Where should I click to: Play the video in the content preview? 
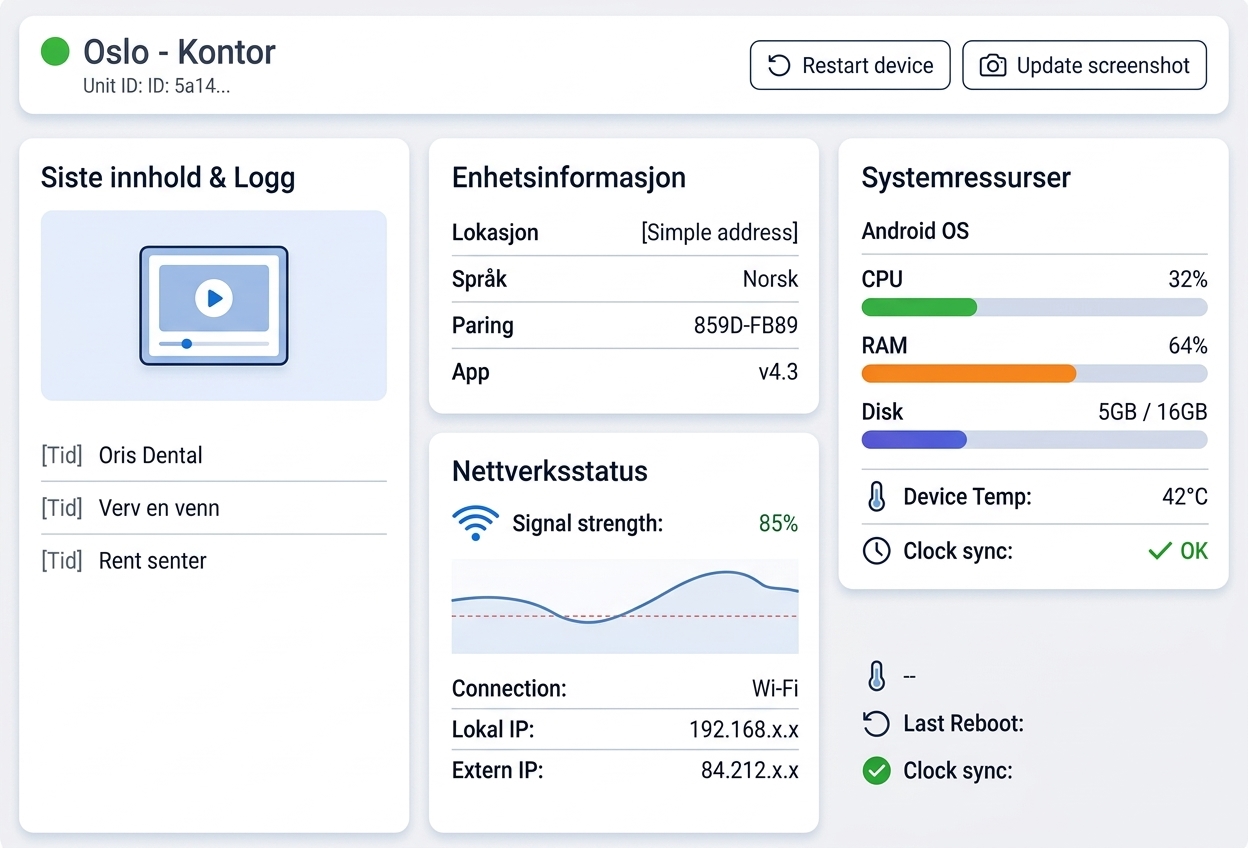[214, 297]
